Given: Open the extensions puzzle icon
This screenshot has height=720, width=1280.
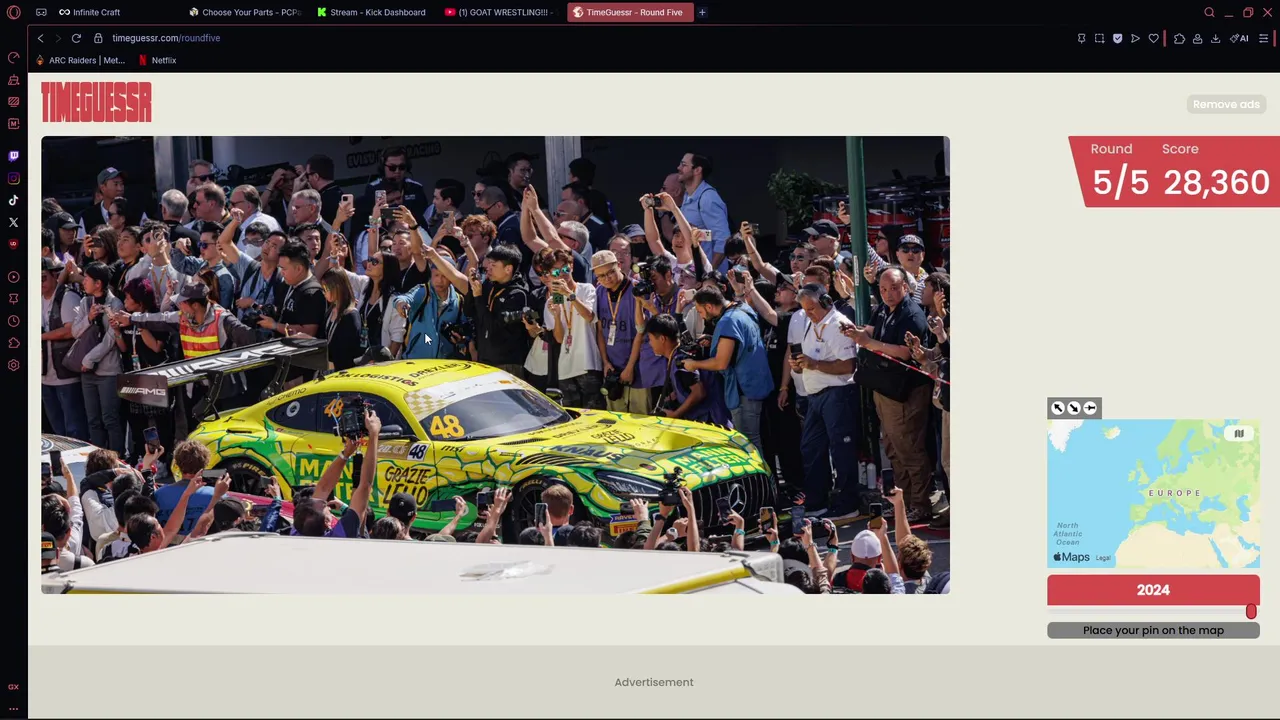Looking at the screenshot, I should (1179, 38).
